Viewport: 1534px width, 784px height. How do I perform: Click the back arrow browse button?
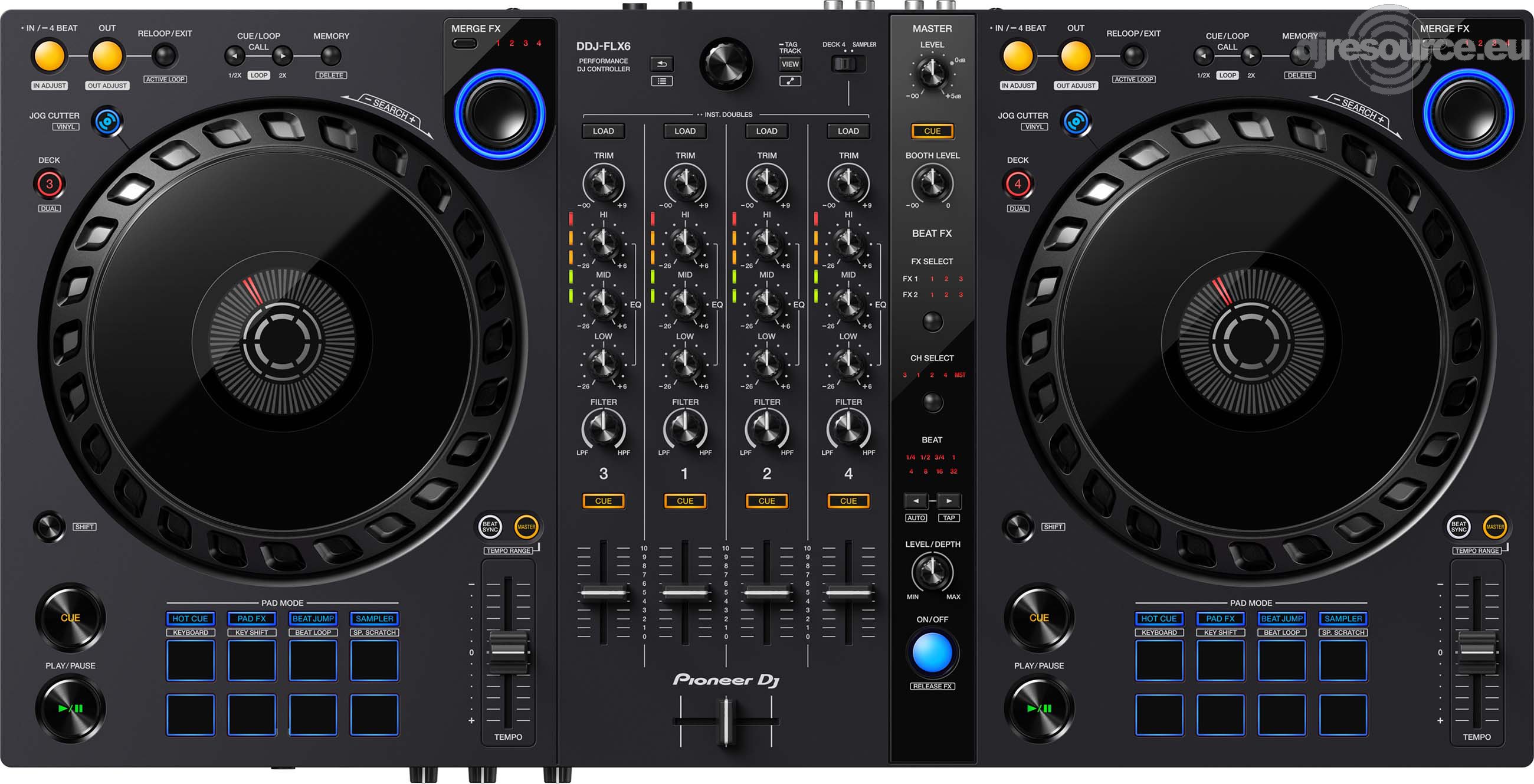[661, 63]
